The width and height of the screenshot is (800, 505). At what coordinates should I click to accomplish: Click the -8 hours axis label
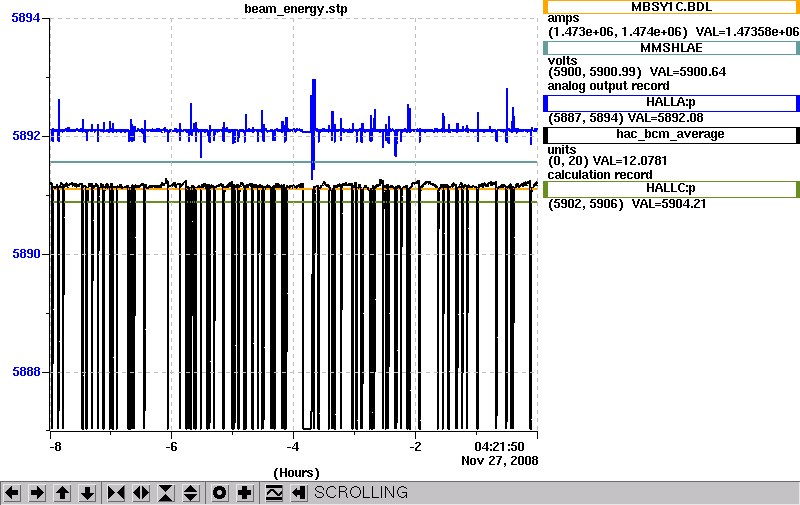coord(55,447)
